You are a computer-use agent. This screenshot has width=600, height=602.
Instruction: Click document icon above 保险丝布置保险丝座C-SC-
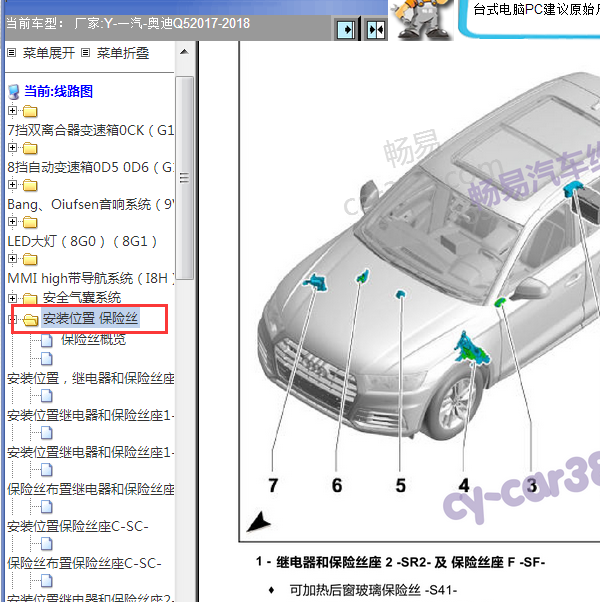[46, 544]
